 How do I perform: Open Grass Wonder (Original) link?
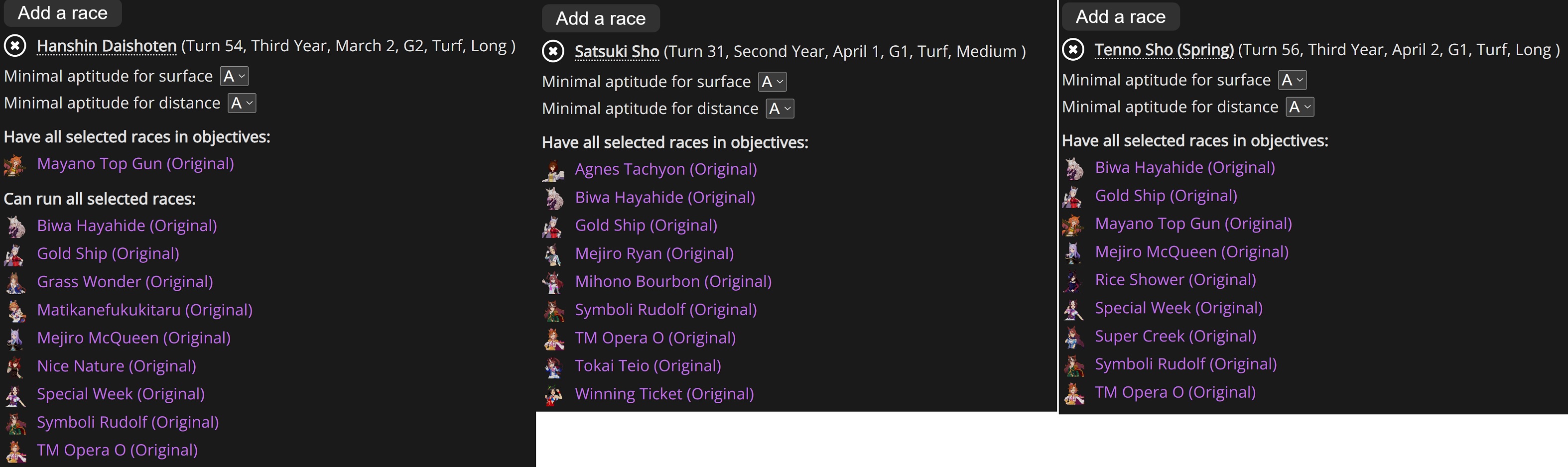[x=125, y=281]
